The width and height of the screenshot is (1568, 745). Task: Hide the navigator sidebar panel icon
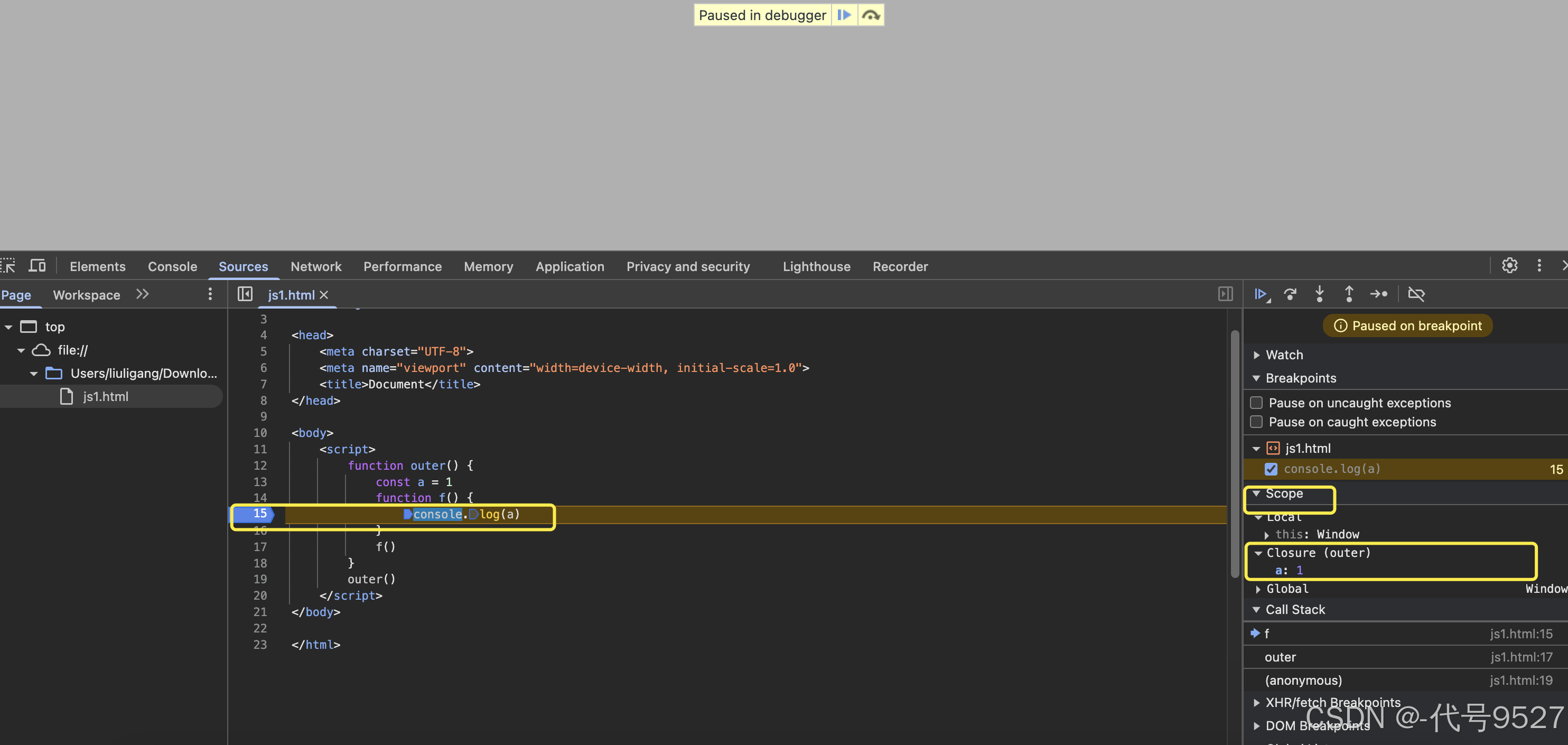point(245,295)
